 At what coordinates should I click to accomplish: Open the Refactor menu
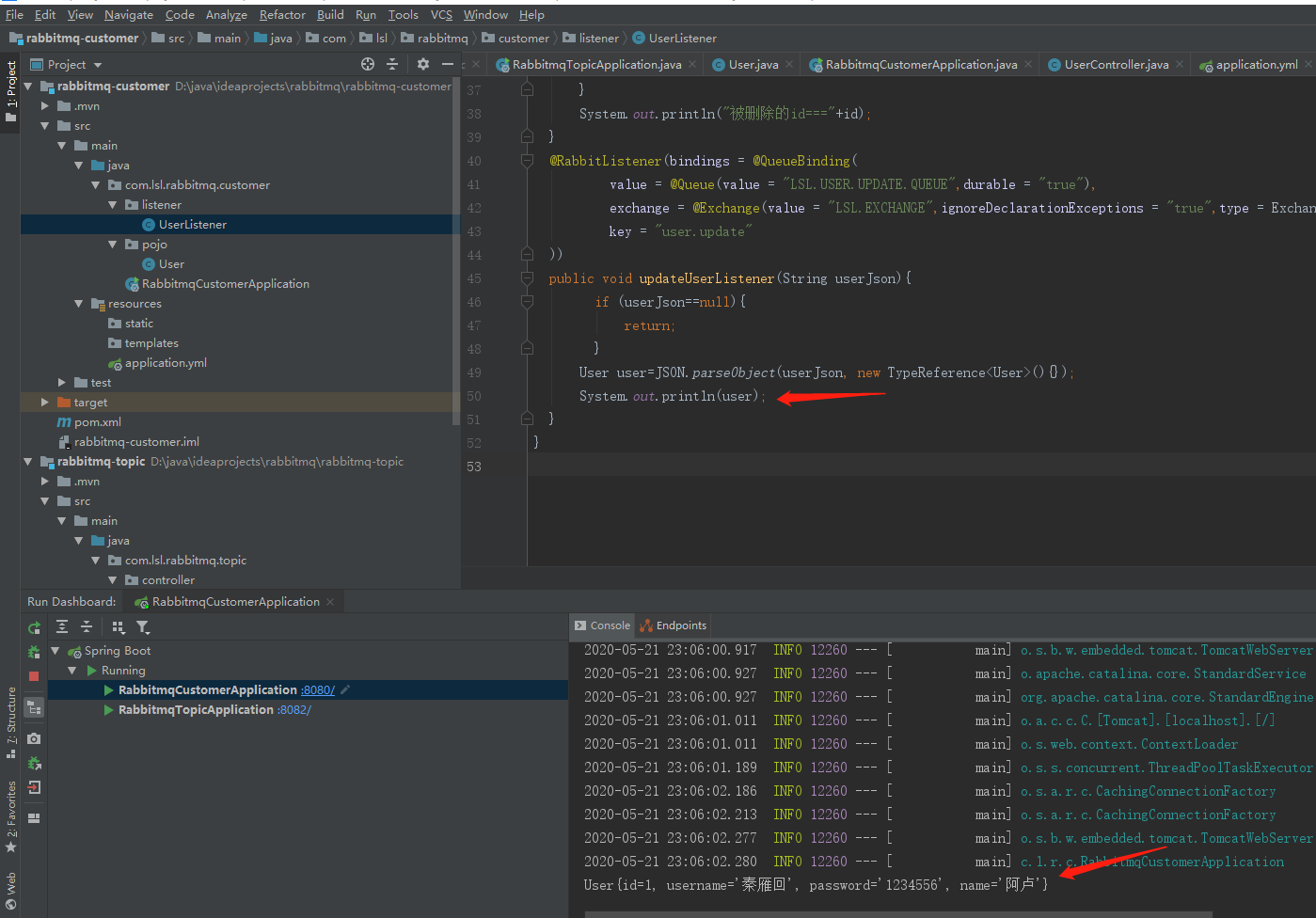click(282, 14)
